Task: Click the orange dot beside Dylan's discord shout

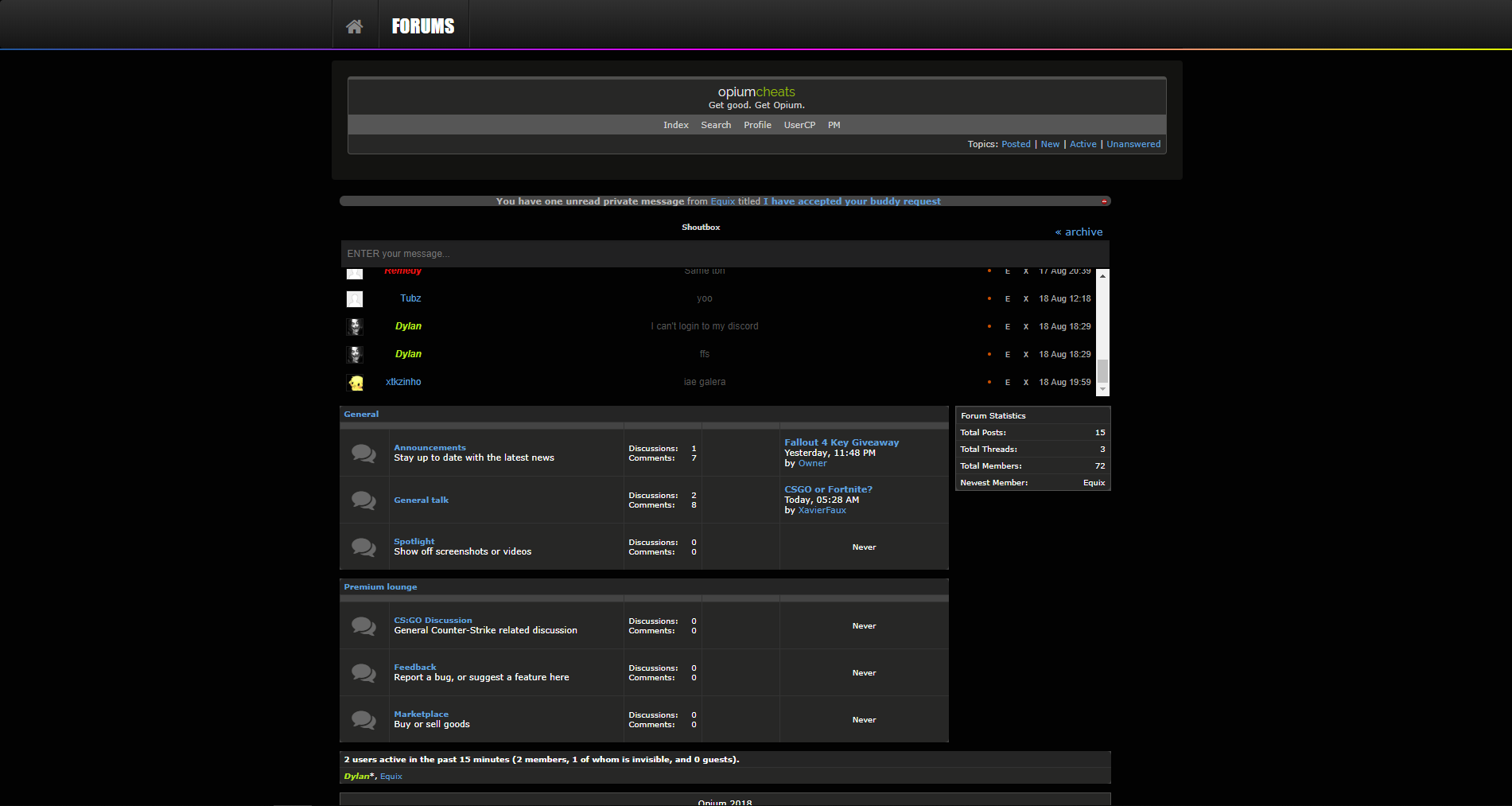Action: [989, 326]
